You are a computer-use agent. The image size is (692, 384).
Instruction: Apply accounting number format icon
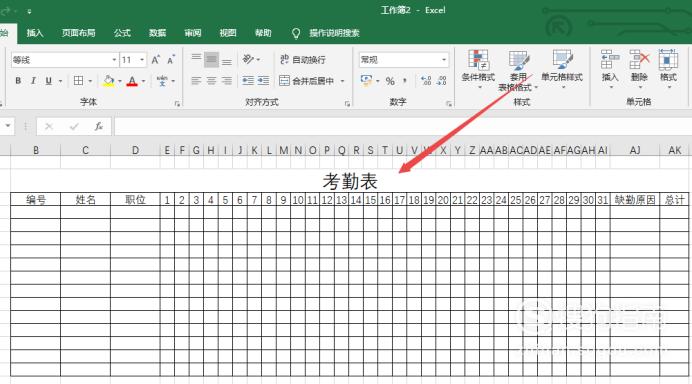tap(366, 80)
